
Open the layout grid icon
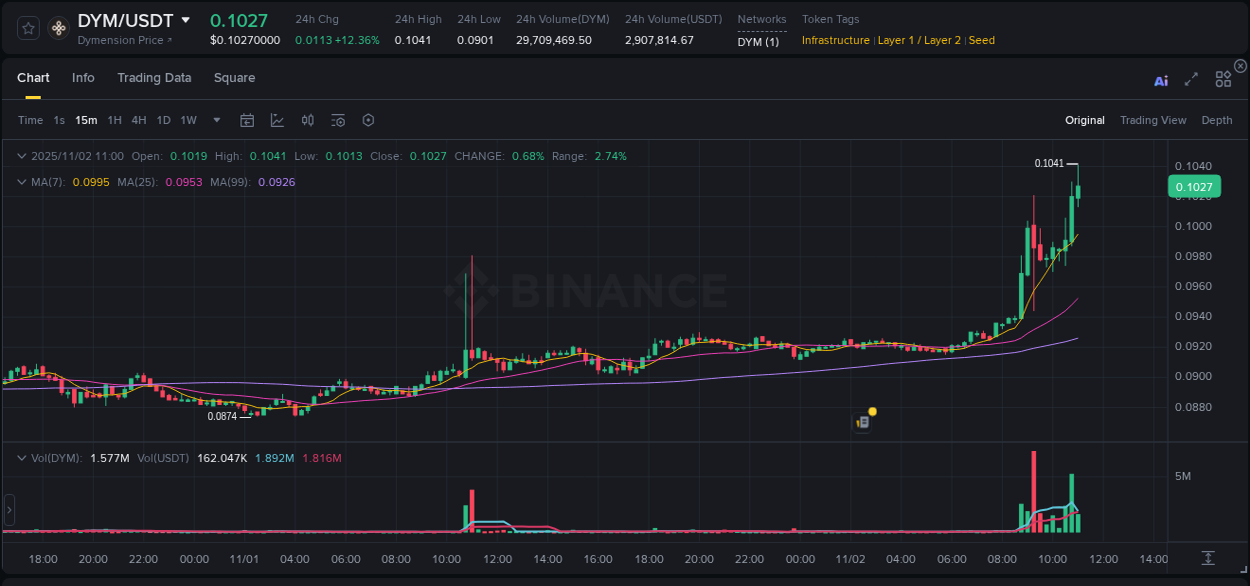point(1223,79)
